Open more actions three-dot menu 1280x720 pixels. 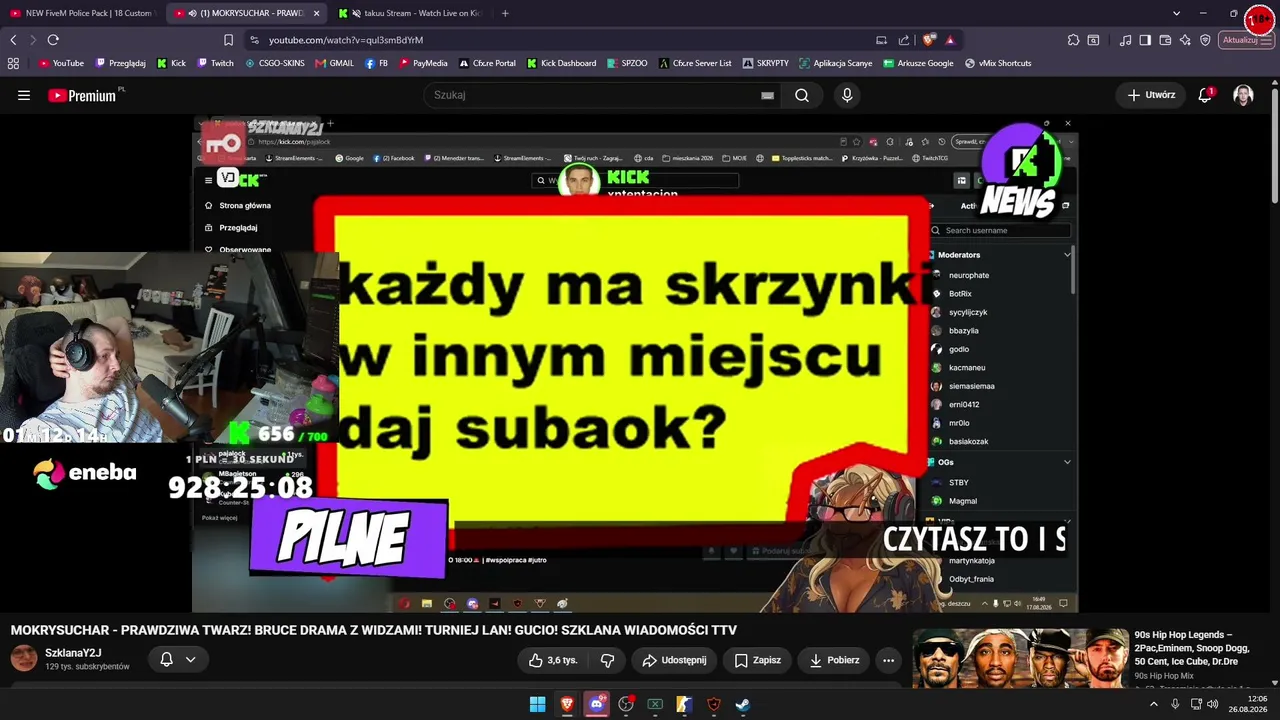coord(888,660)
